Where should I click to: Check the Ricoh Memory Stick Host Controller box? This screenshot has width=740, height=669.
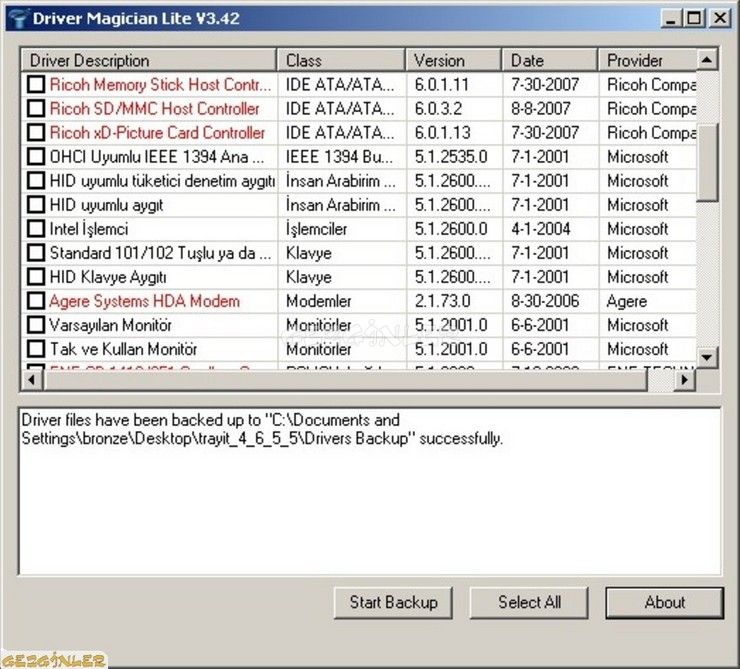36,84
